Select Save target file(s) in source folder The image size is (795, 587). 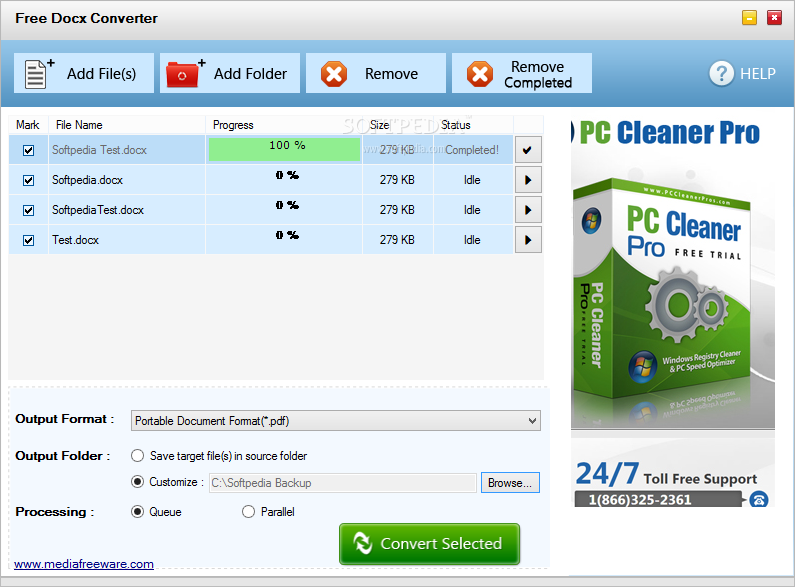[137, 456]
